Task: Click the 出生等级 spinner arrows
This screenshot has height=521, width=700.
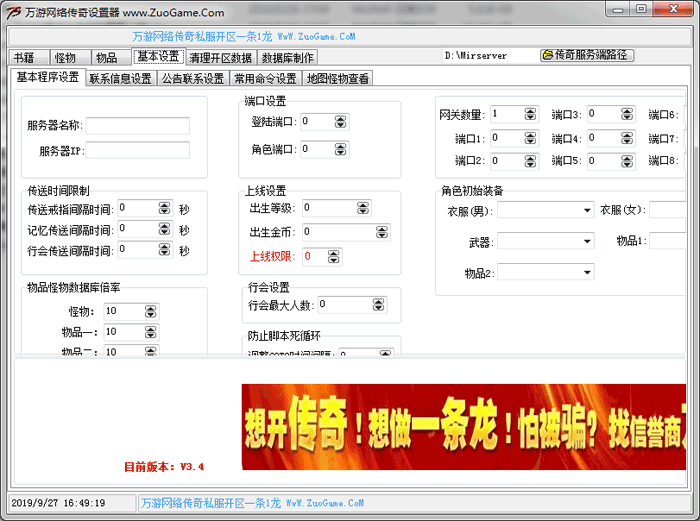Action: pyautogui.click(x=363, y=208)
